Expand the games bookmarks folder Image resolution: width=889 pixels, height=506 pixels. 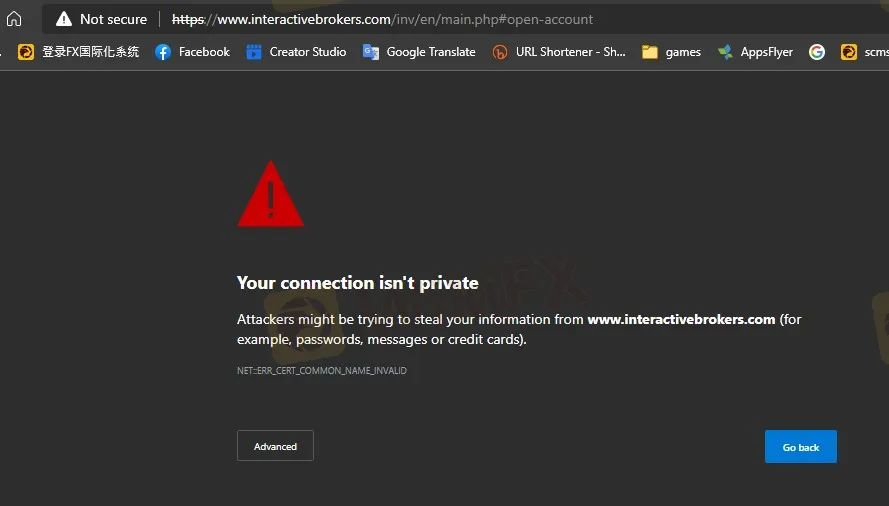pyautogui.click(x=671, y=52)
